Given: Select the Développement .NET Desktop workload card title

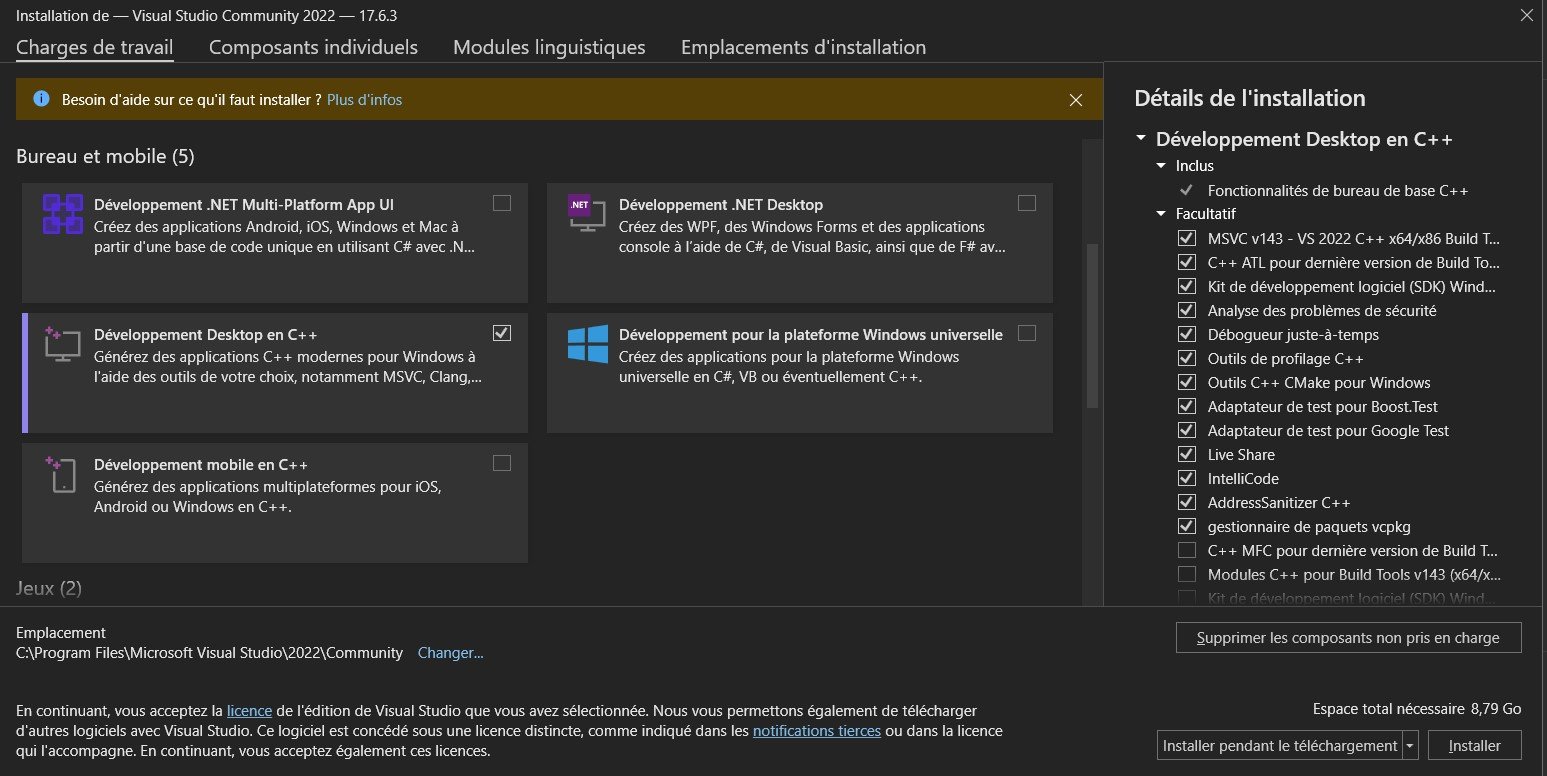Looking at the screenshot, I should coord(721,205).
